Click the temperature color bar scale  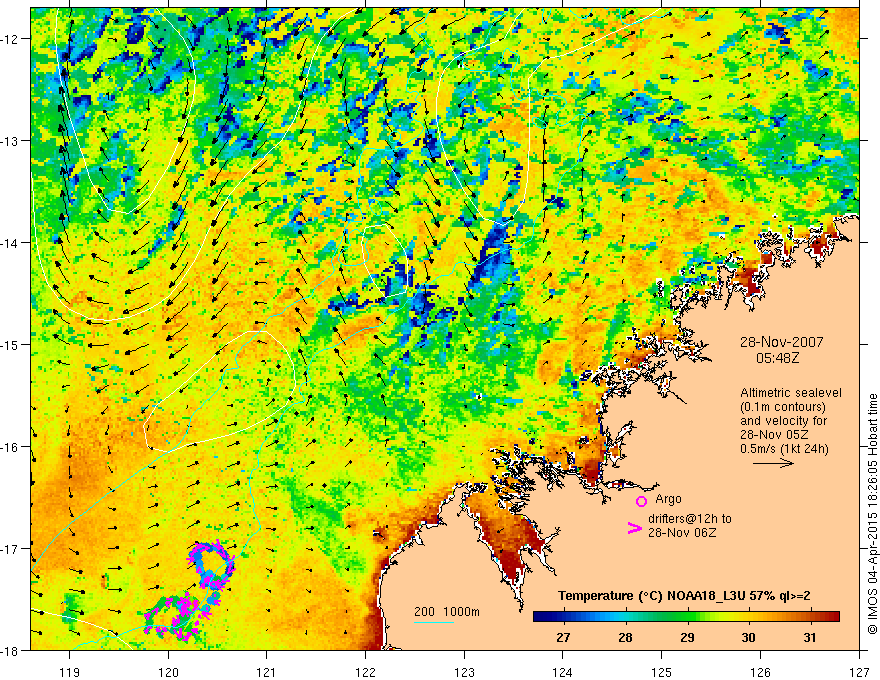(686, 617)
